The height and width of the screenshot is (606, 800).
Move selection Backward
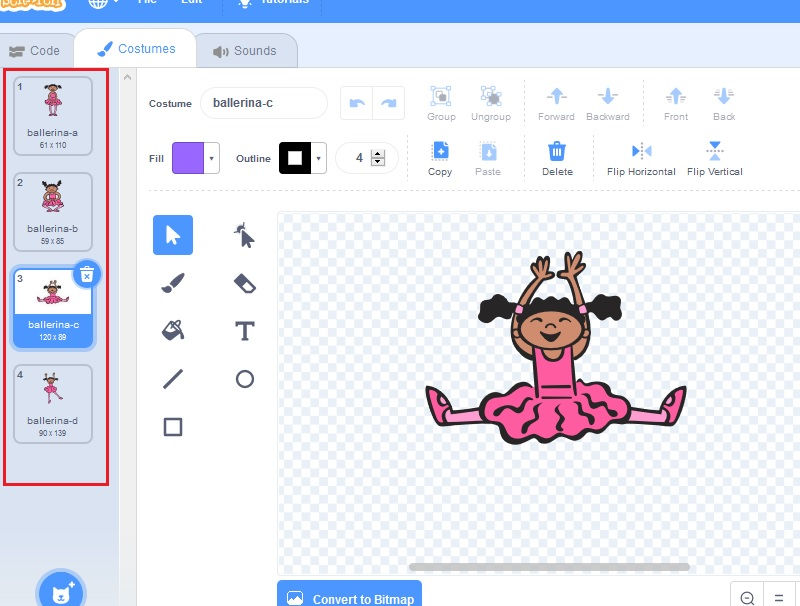pyautogui.click(x=608, y=104)
